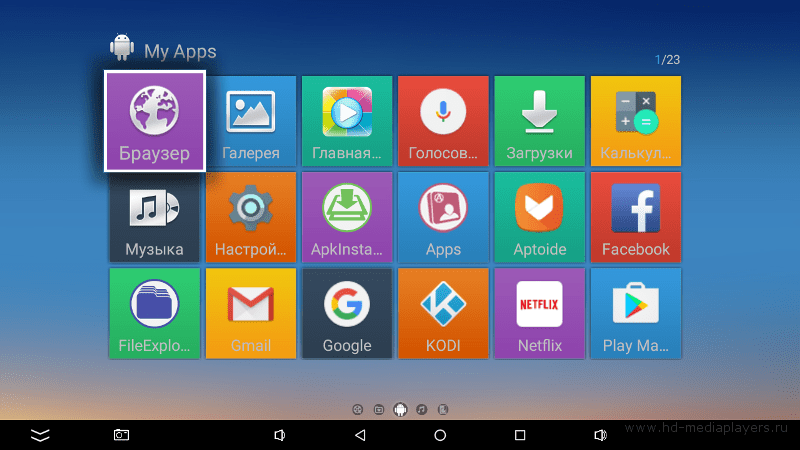The width and height of the screenshot is (800, 450).
Task: Take a screenshot using the camera icon
Action: (x=121, y=435)
